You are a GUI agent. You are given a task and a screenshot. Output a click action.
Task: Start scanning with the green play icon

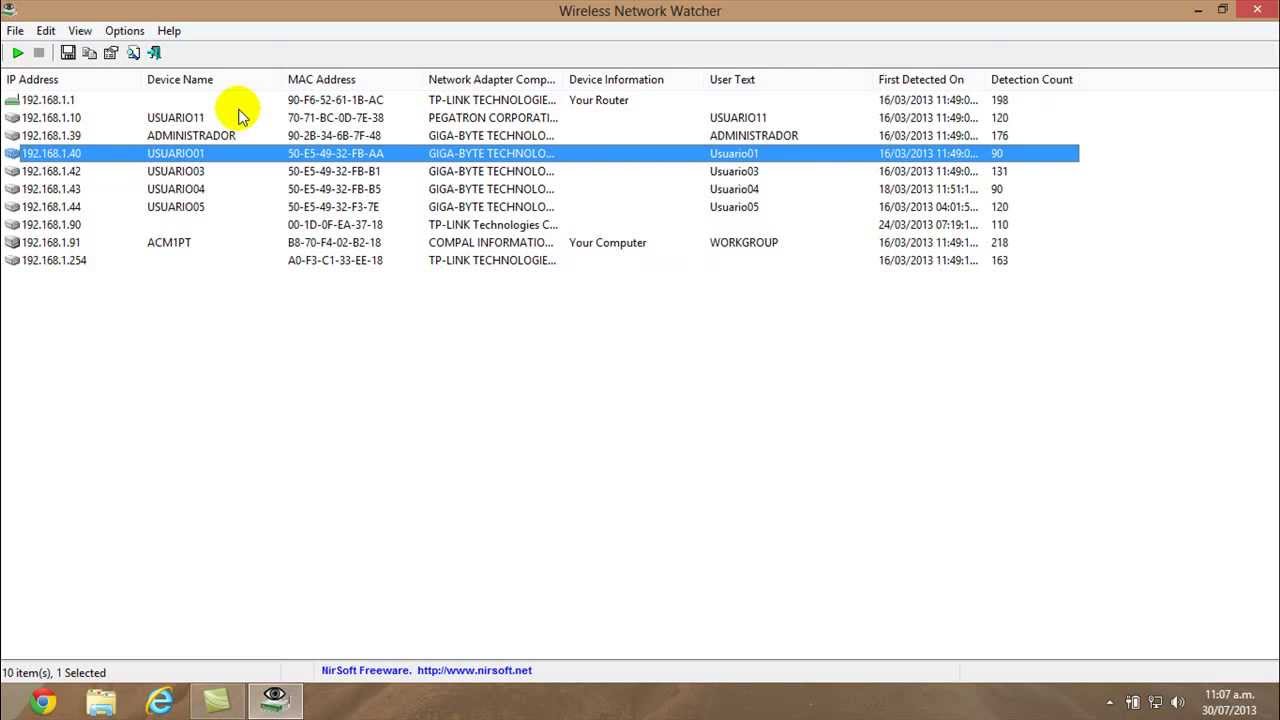pyautogui.click(x=18, y=53)
